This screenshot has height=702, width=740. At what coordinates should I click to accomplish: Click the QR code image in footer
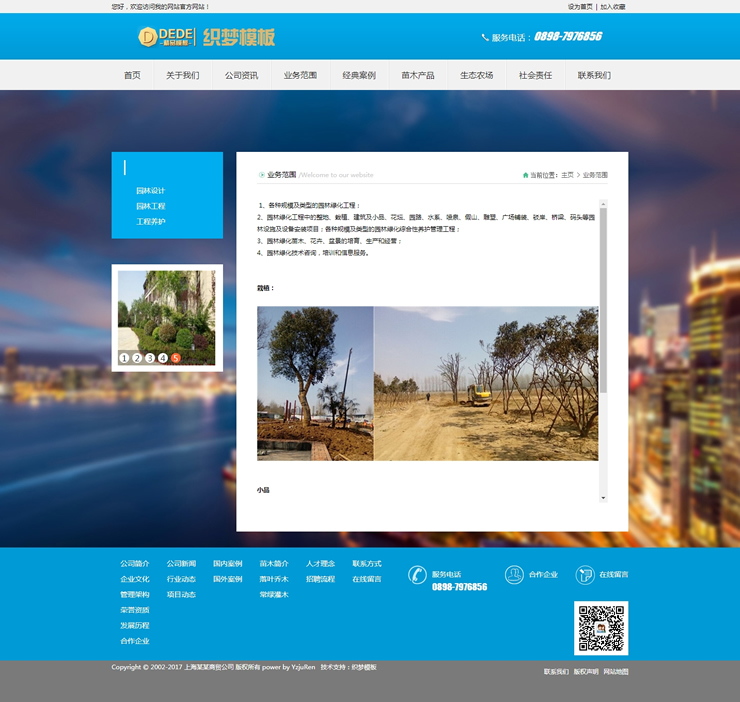[x=601, y=628]
